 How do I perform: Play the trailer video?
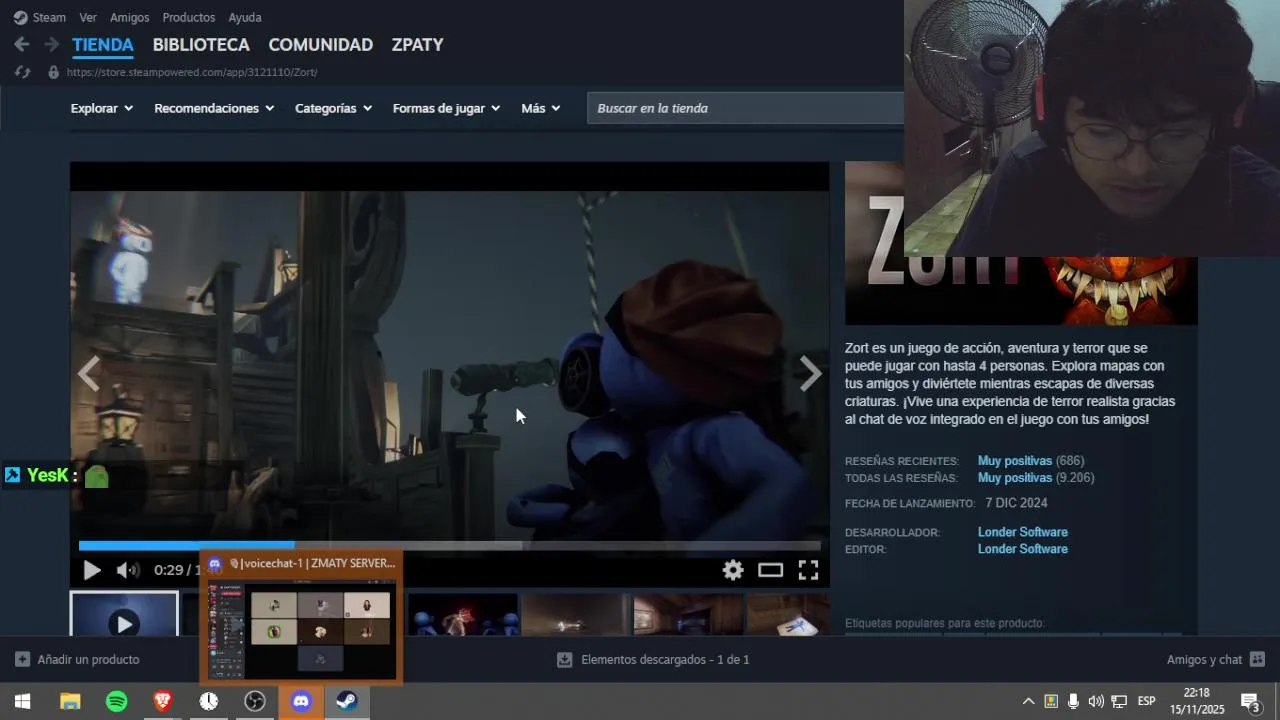coord(91,570)
